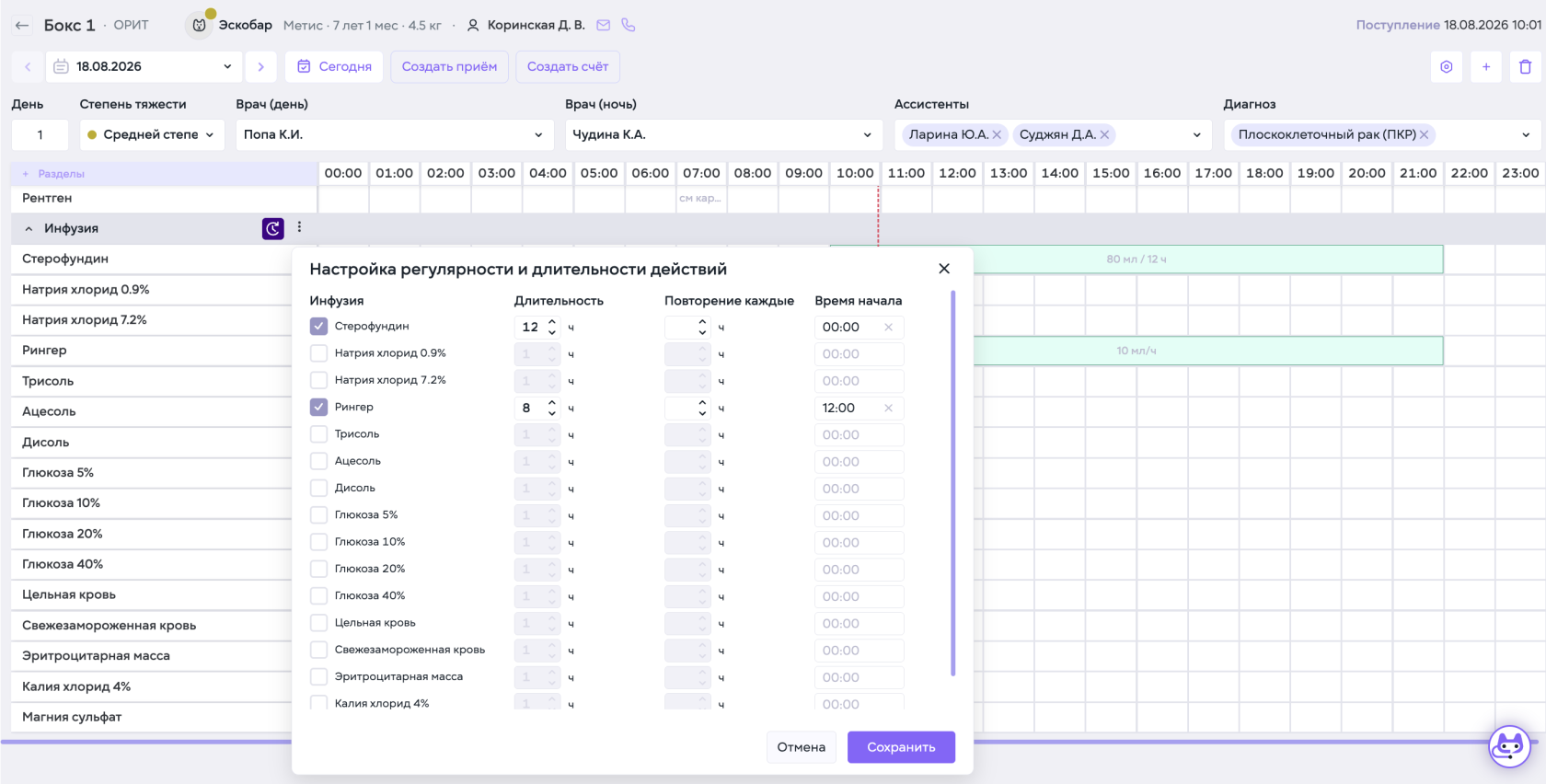
Task: Remove assistant Суджян Д.А. tag
Action: 1104,134
